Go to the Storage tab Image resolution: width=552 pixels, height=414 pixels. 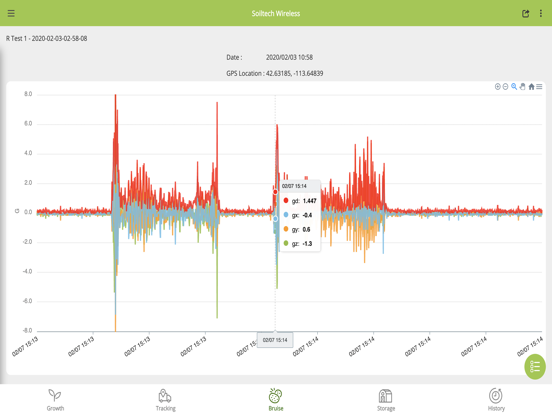(386, 400)
